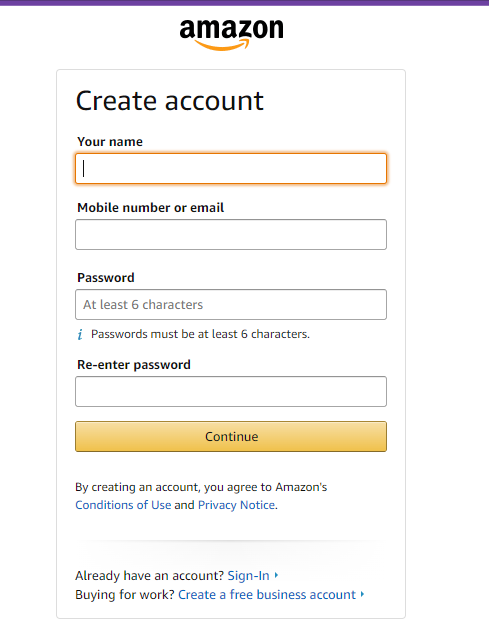This screenshot has width=489, height=628.
Task: Click the yellow Continue button
Action: (x=231, y=437)
